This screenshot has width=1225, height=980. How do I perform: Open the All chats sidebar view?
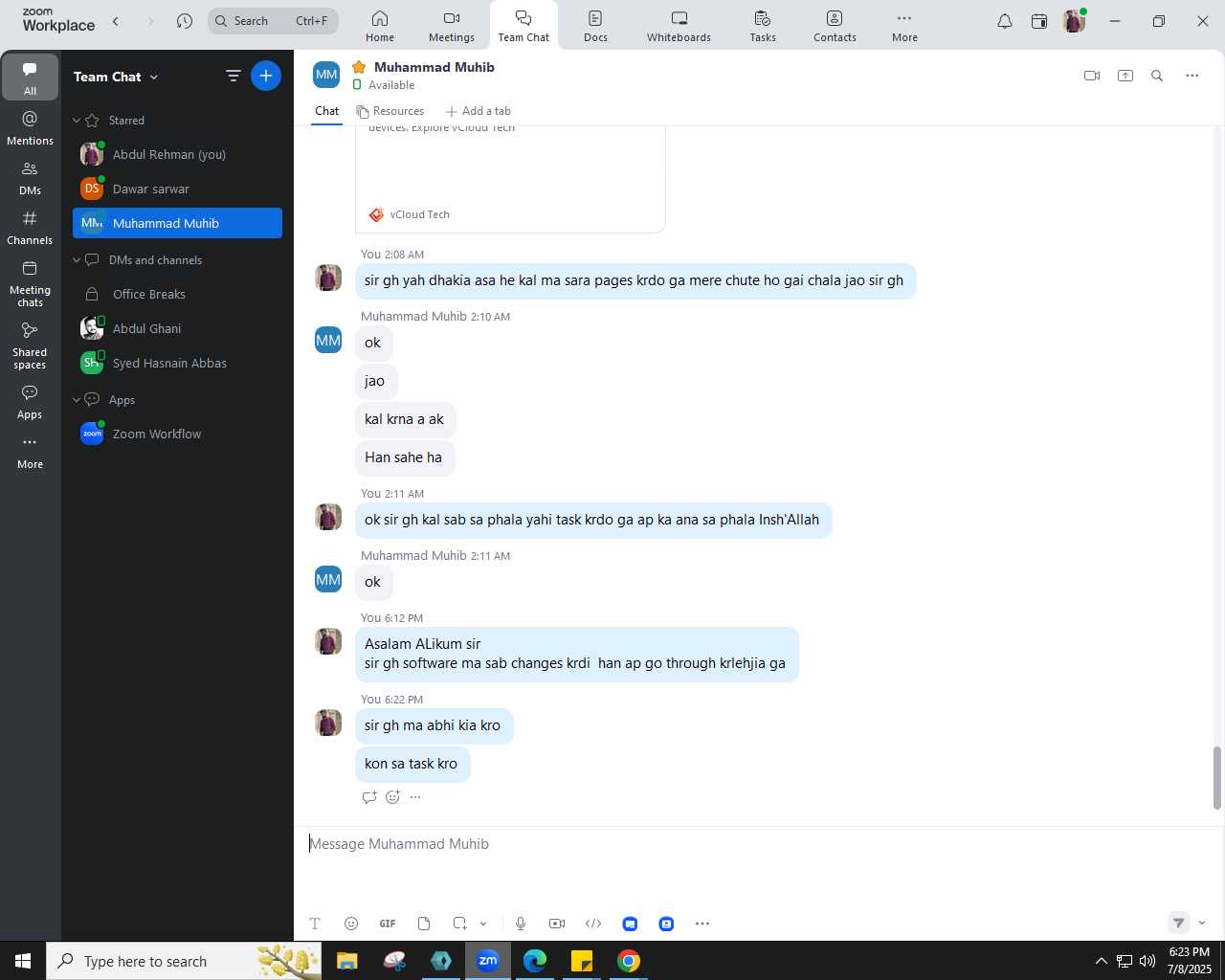(30, 77)
